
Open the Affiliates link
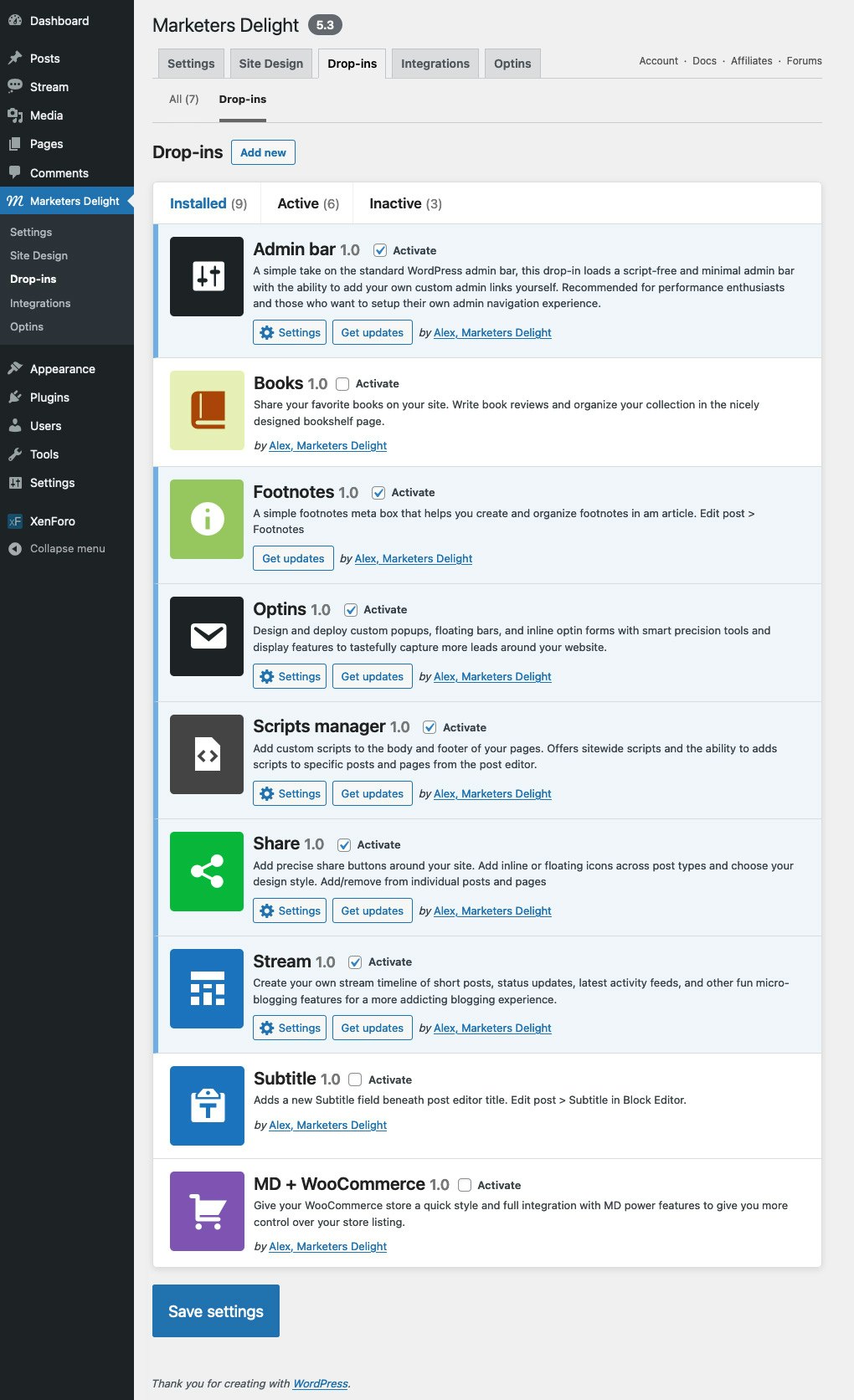(752, 61)
